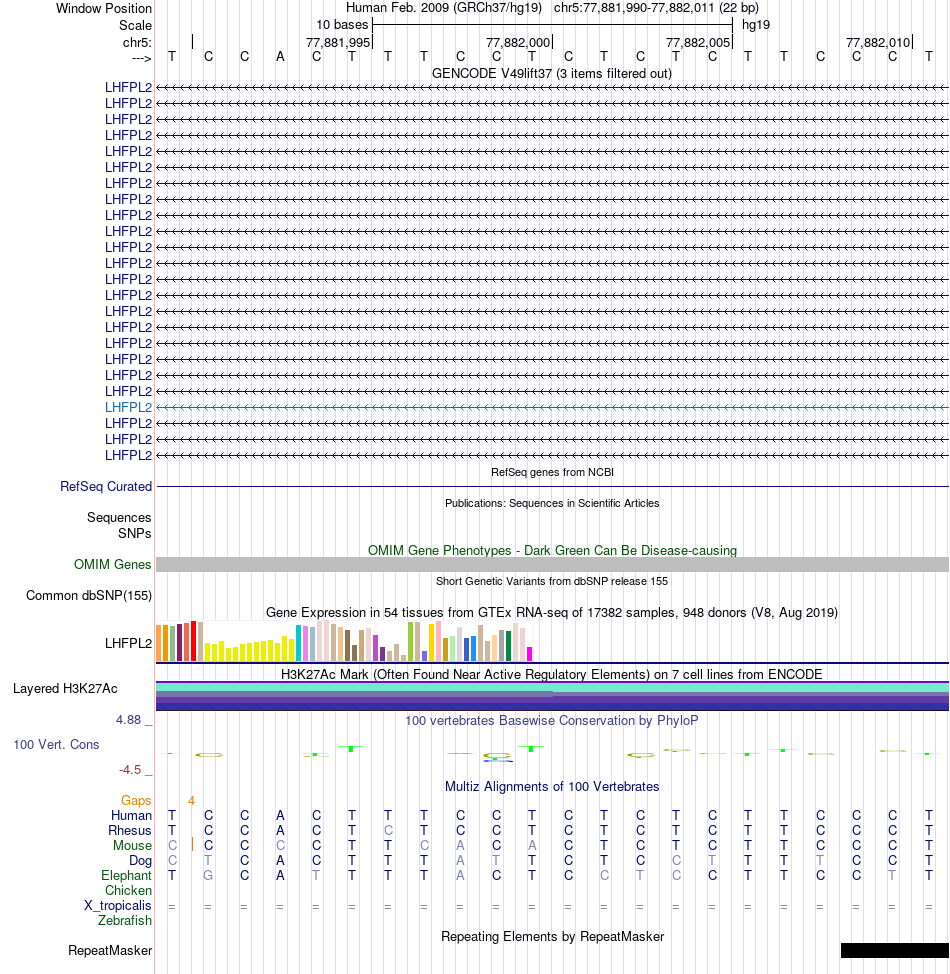
Task: Click the 'SNPs' track label
Action: point(134,534)
